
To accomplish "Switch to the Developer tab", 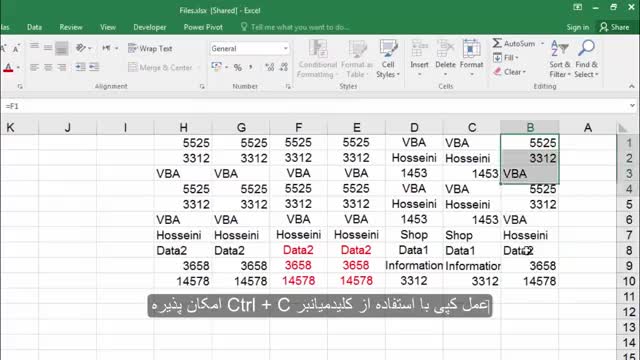I will click(149, 27).
